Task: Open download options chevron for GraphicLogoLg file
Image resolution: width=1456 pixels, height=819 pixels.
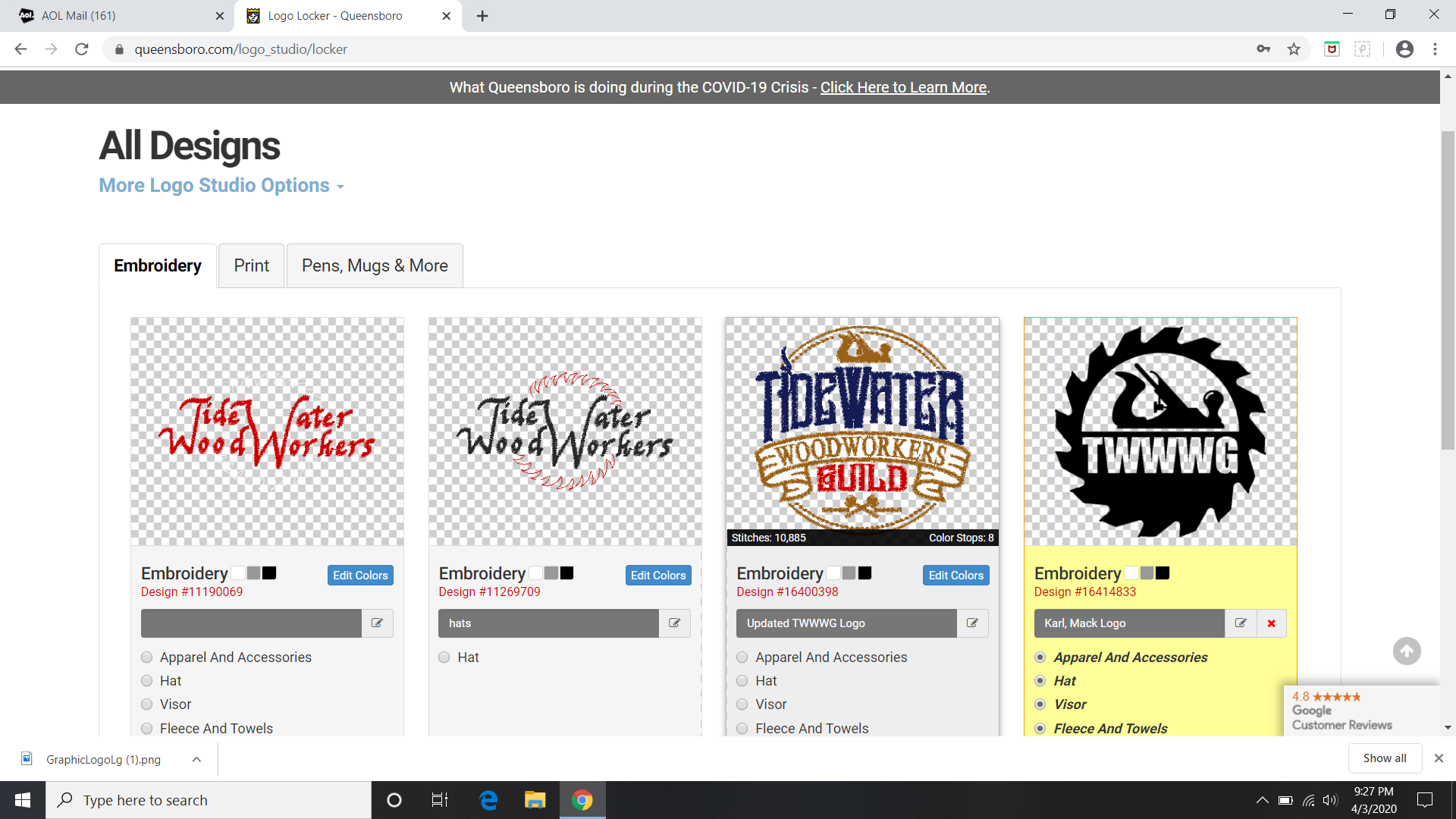Action: 196,759
